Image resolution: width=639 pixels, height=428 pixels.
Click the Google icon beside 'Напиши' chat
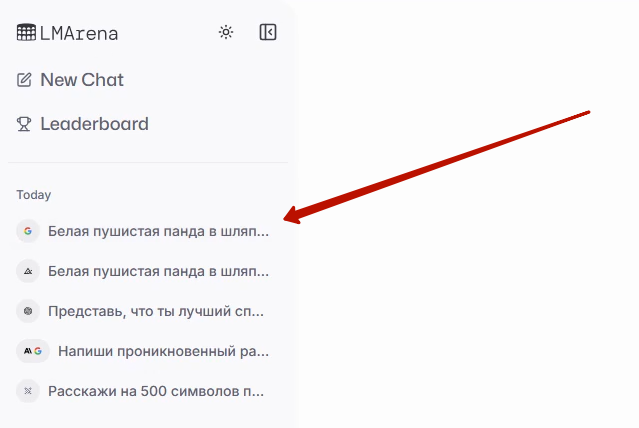pos(38,351)
